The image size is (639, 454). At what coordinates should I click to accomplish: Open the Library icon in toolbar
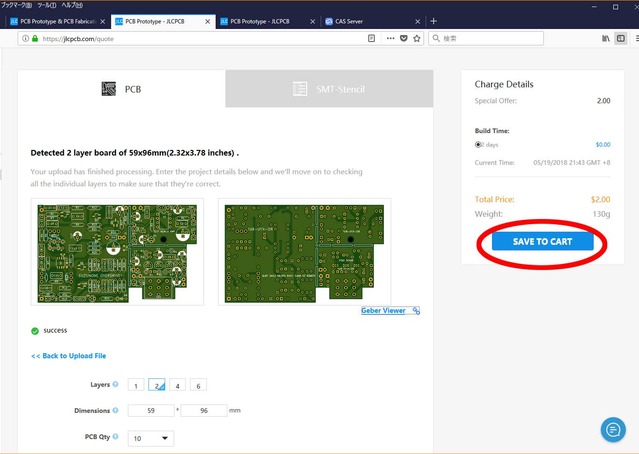[606, 38]
